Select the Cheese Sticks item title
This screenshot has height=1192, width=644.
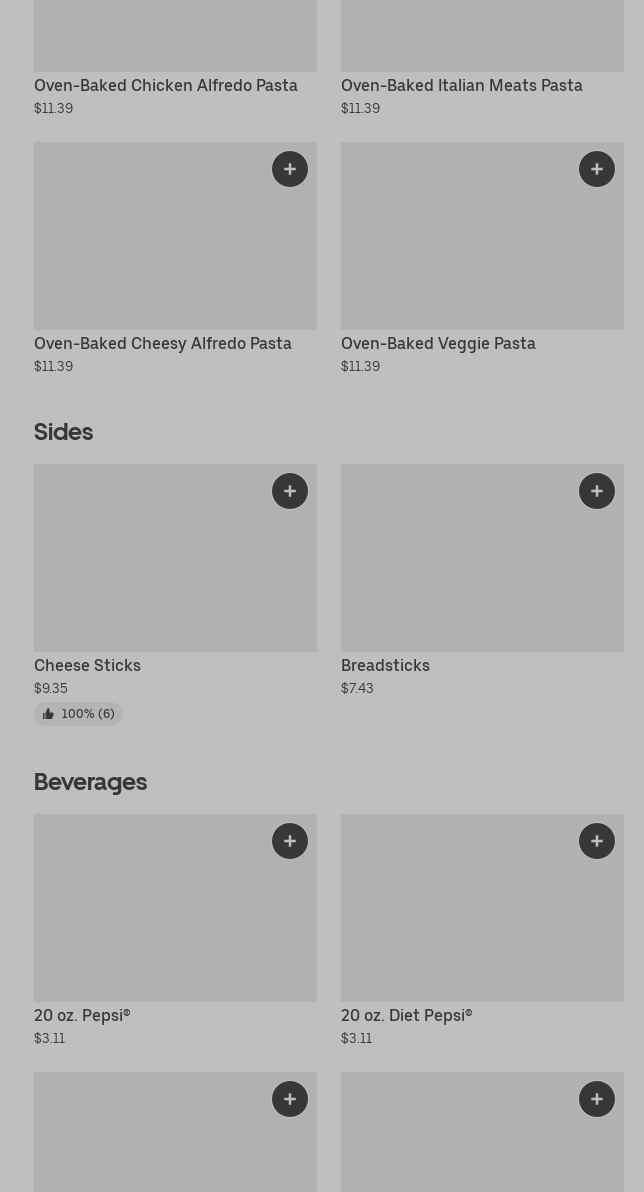click(87, 666)
